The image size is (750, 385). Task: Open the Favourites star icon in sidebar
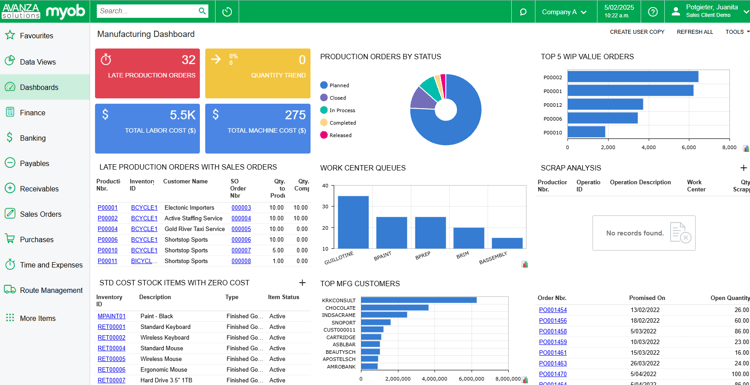click(9, 35)
